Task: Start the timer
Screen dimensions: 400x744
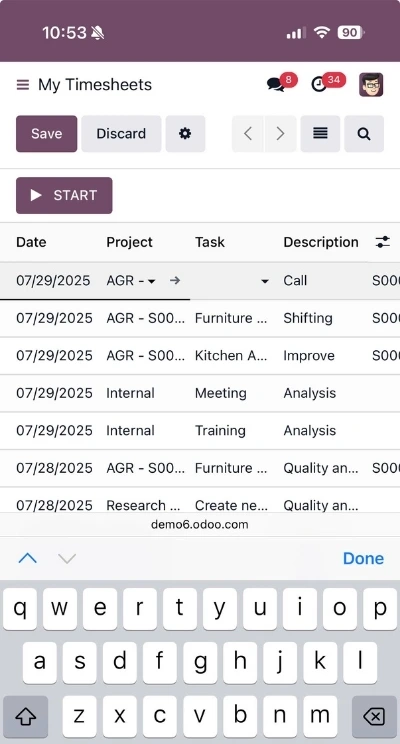Action: [x=65, y=195]
